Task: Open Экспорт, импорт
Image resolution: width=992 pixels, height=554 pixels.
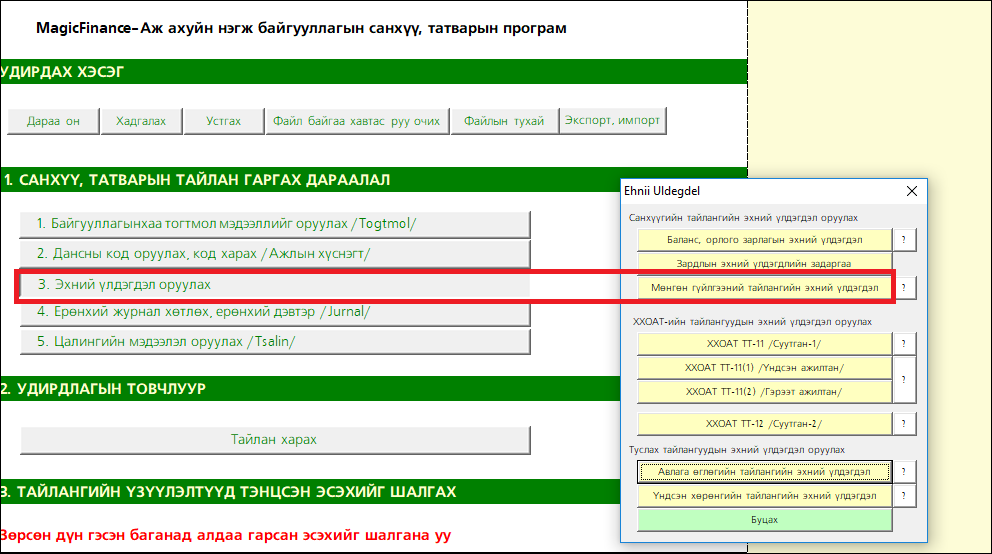Action: coord(612,121)
